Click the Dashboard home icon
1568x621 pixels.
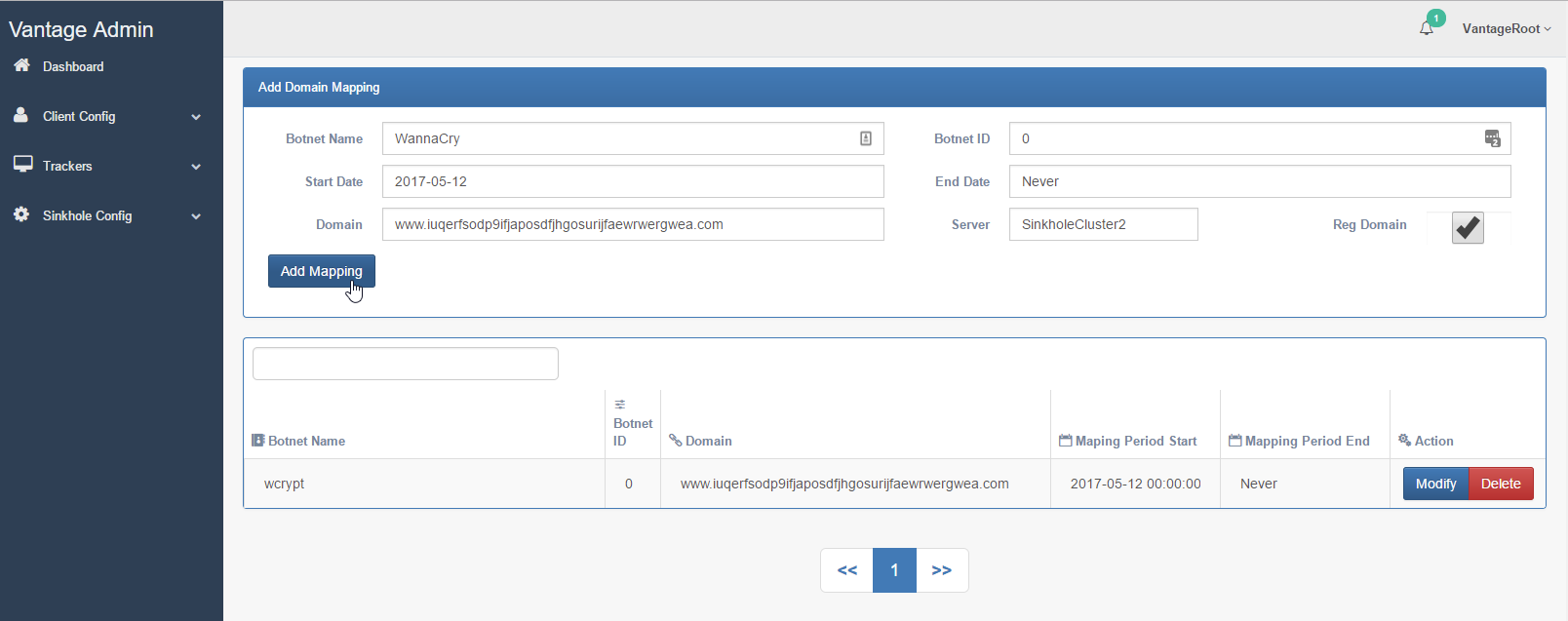coord(21,65)
